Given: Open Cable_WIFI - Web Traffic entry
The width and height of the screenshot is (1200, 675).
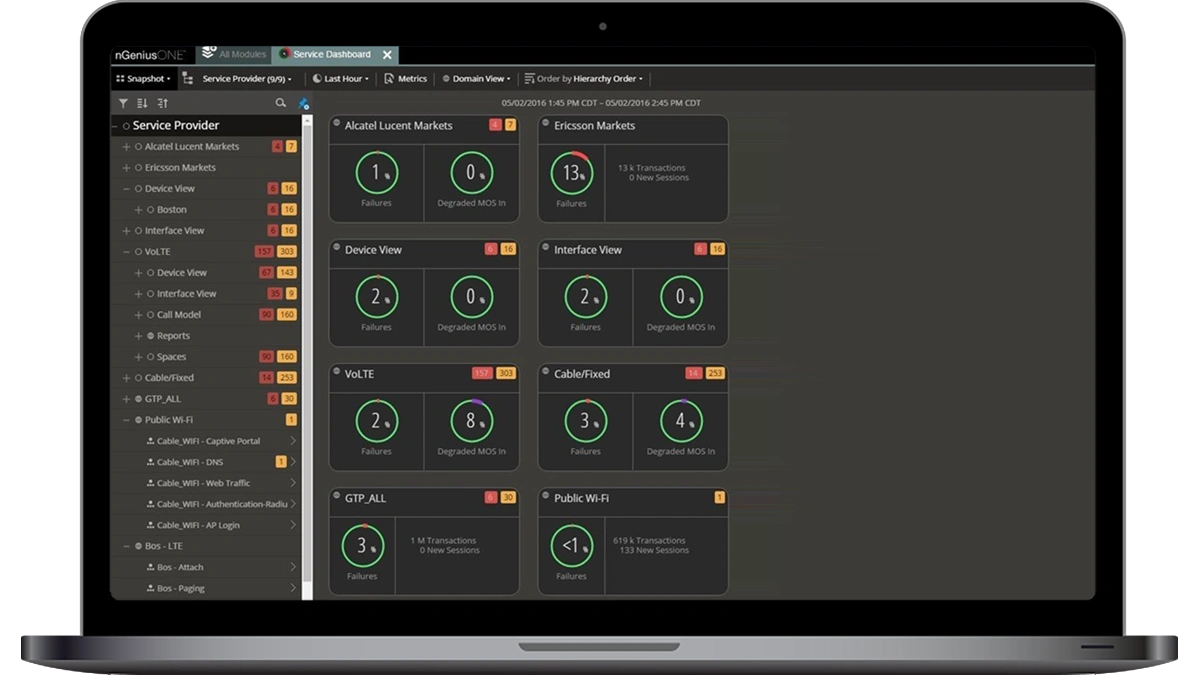Looking at the screenshot, I should point(203,483).
